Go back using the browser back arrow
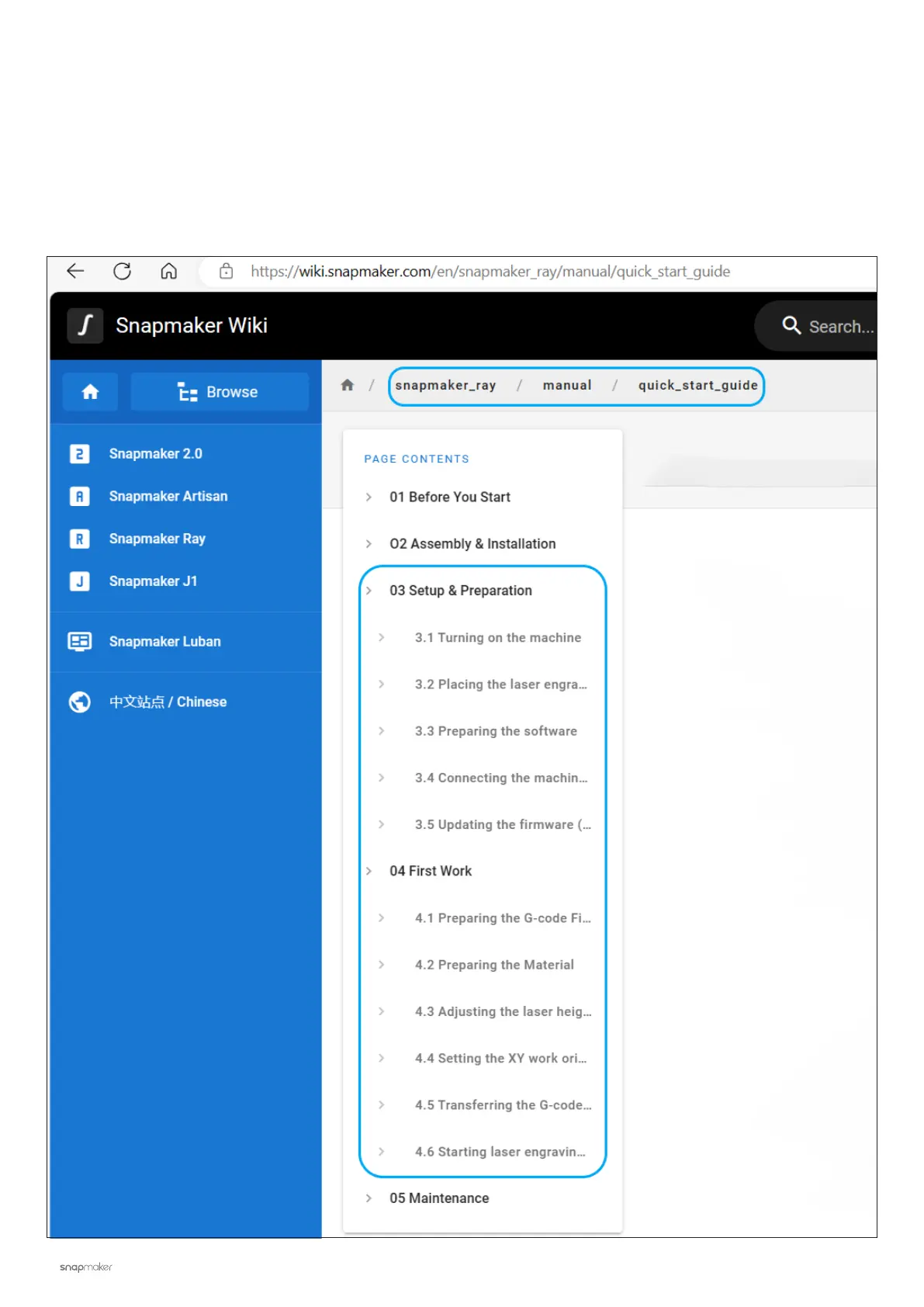 coord(75,271)
